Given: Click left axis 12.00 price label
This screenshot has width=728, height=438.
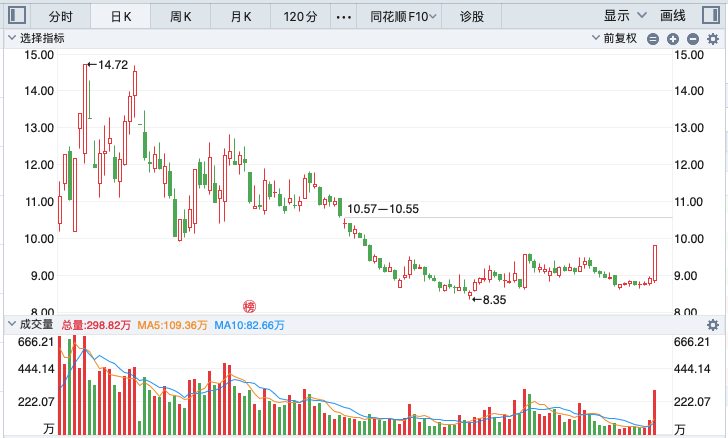Looking at the screenshot, I should (39, 165).
